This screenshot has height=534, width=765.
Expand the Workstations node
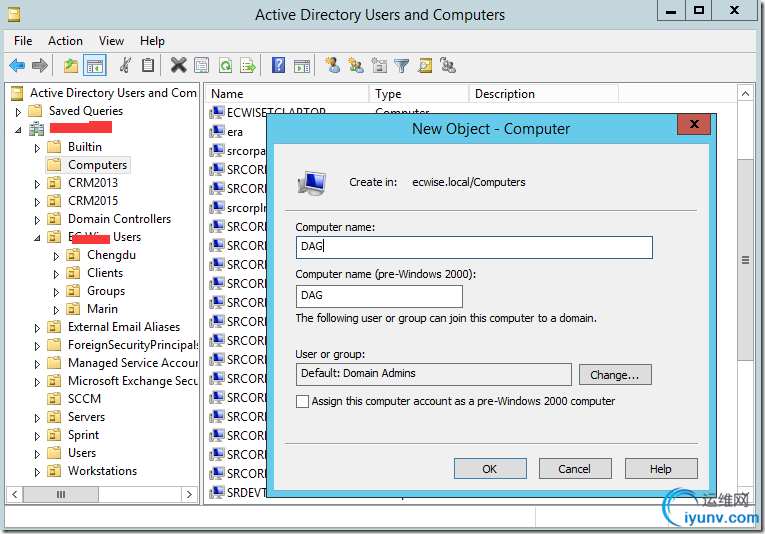[x=37, y=473]
